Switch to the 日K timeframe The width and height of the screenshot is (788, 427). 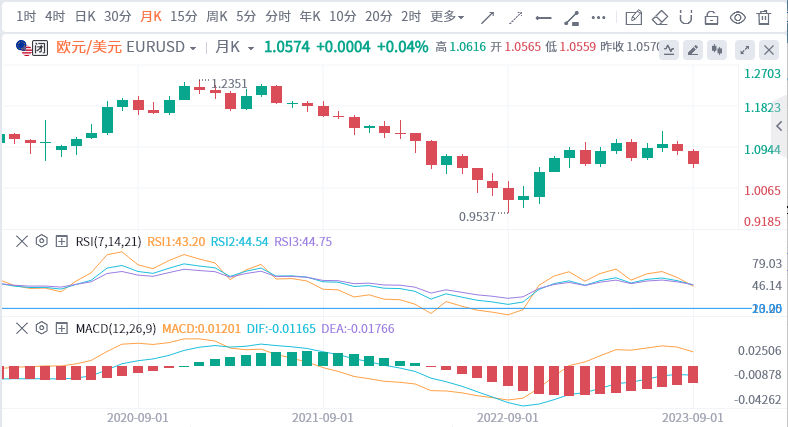(85, 17)
